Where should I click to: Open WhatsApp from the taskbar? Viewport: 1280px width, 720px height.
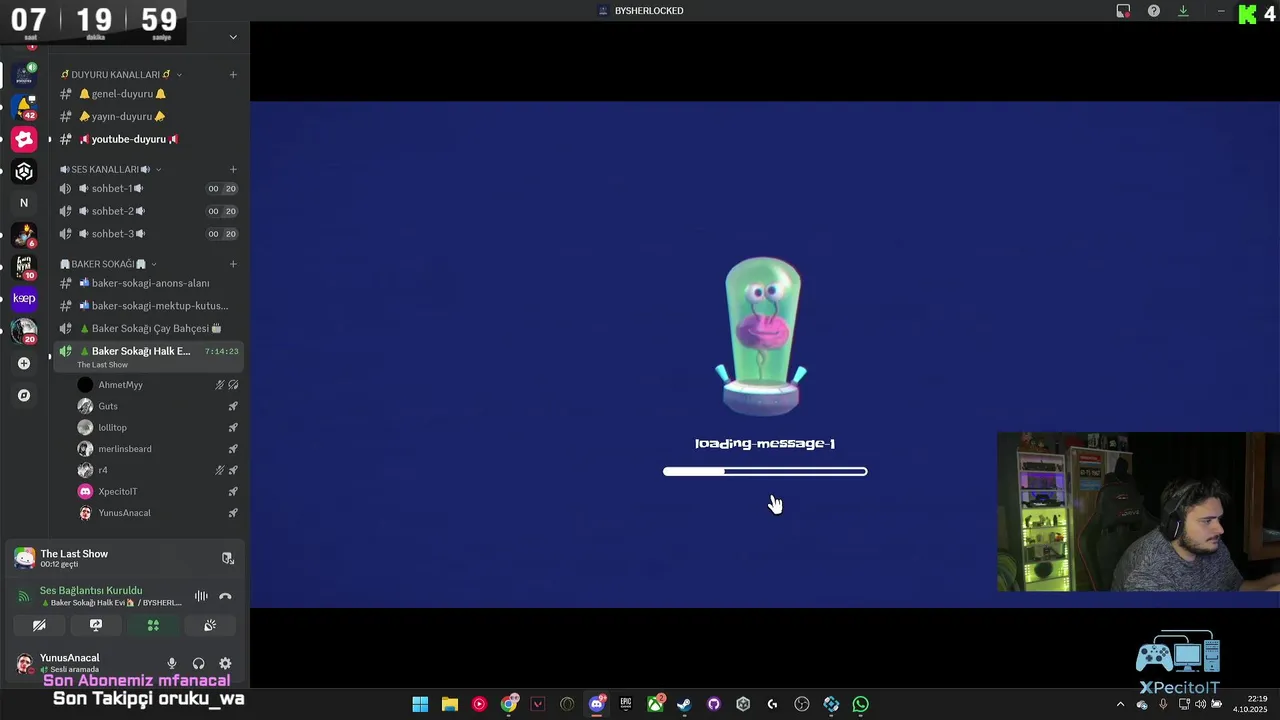pos(860,704)
